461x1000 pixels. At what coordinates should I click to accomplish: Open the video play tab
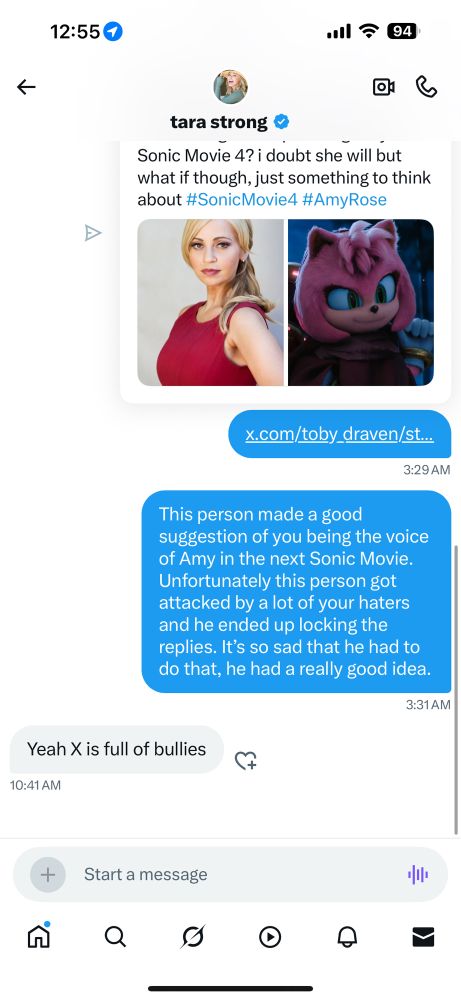pos(270,937)
